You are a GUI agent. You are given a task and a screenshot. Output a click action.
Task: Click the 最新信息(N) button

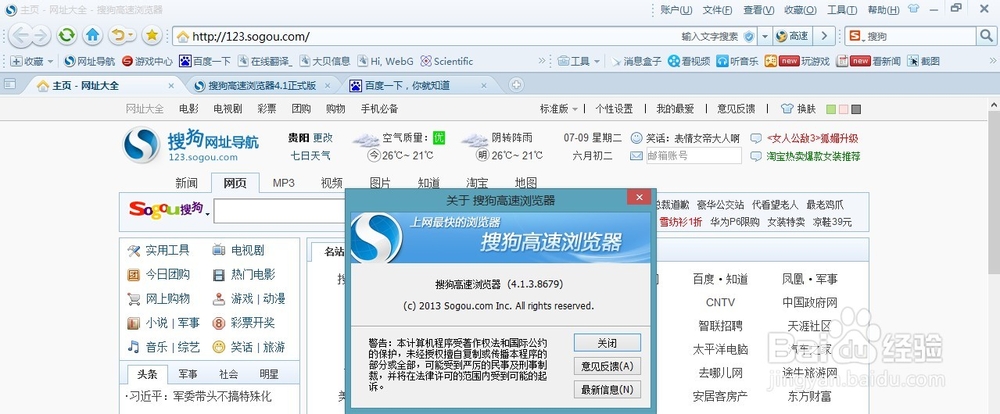[x=607, y=390]
